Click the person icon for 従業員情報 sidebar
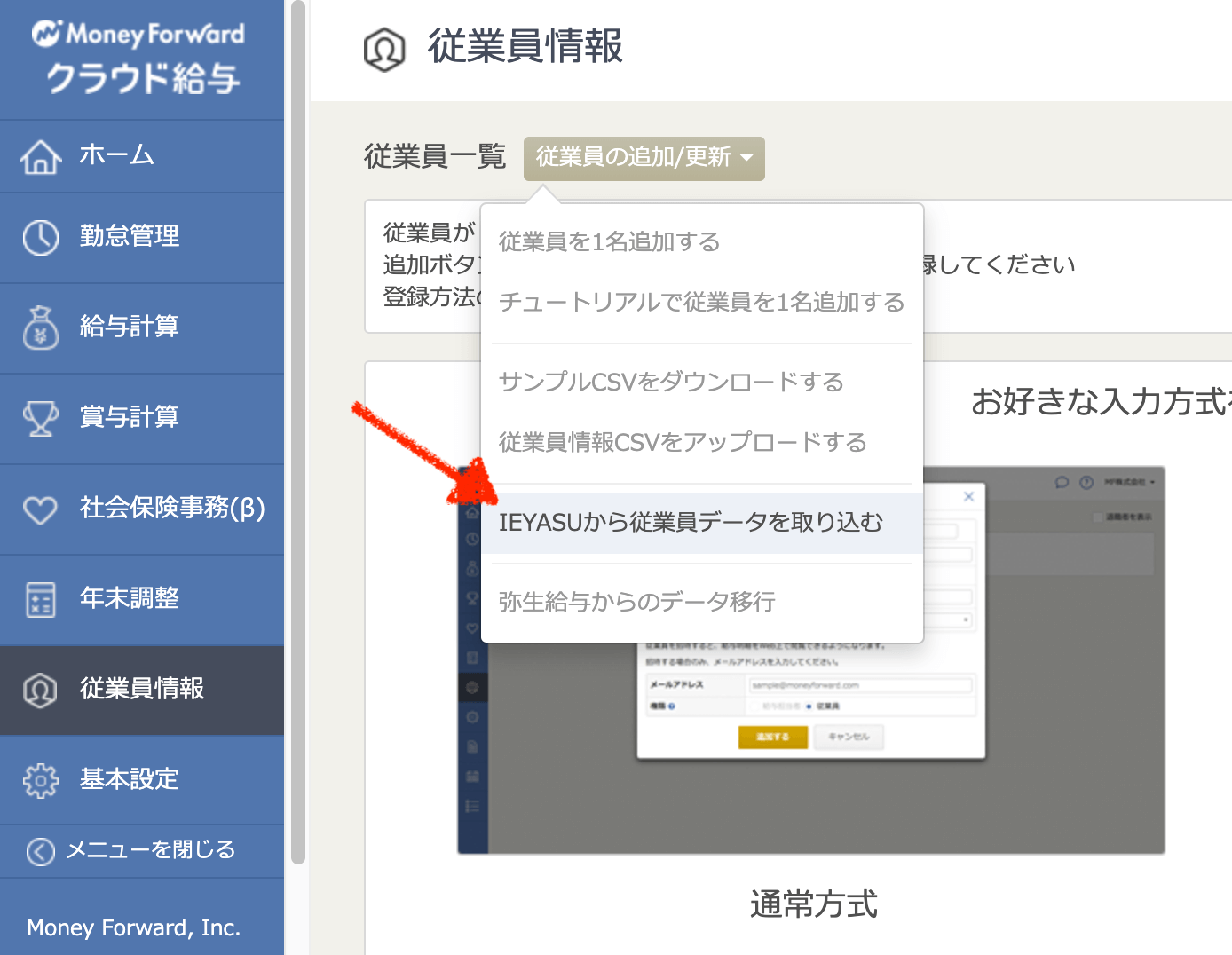The height and width of the screenshot is (955, 1232). click(x=40, y=690)
